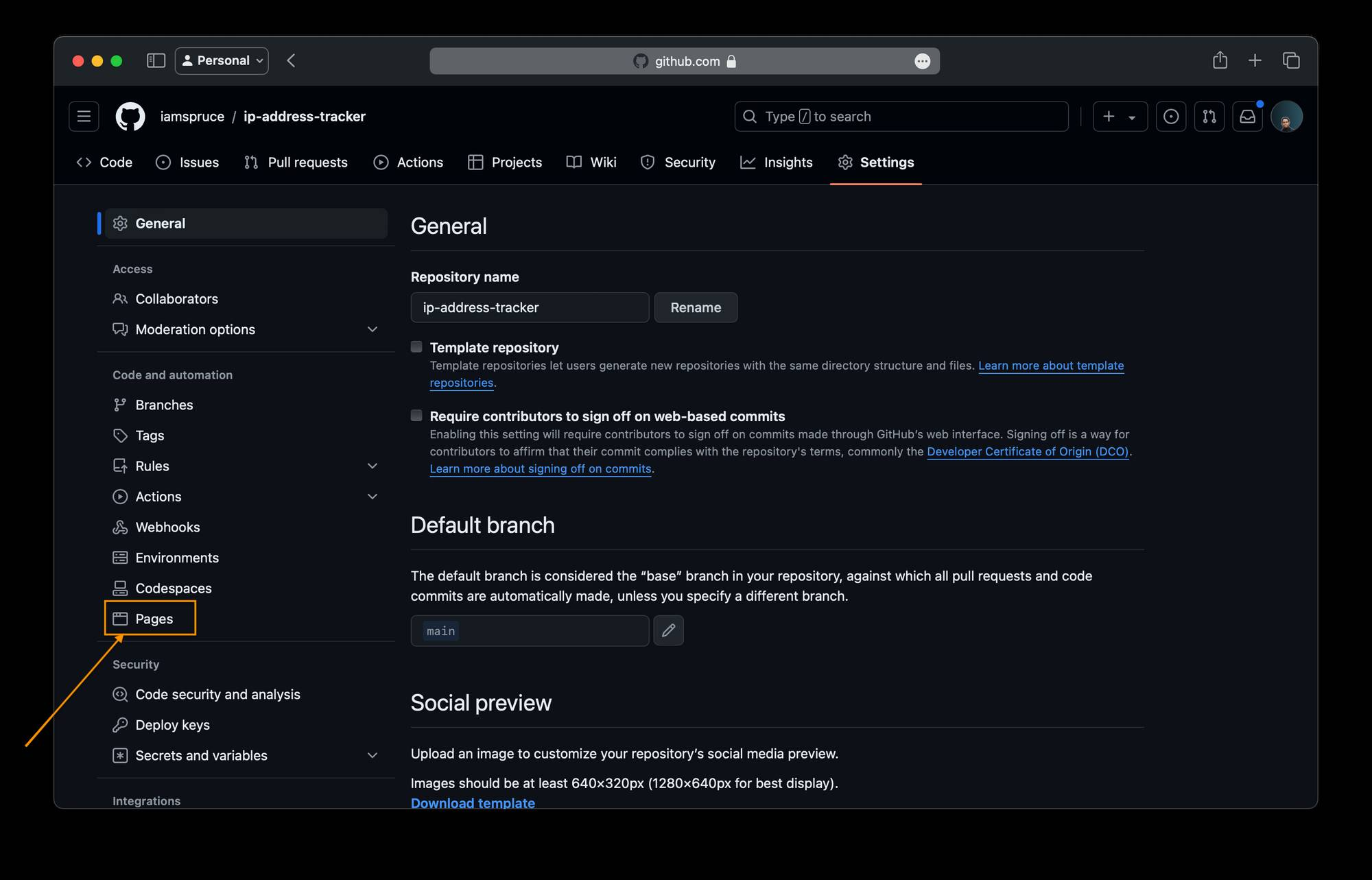Toggle the Safari sidebar icon
The image size is (1372, 880).
pos(156,60)
